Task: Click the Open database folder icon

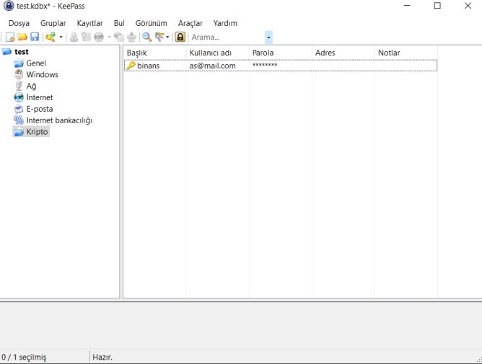Action: coord(22,37)
